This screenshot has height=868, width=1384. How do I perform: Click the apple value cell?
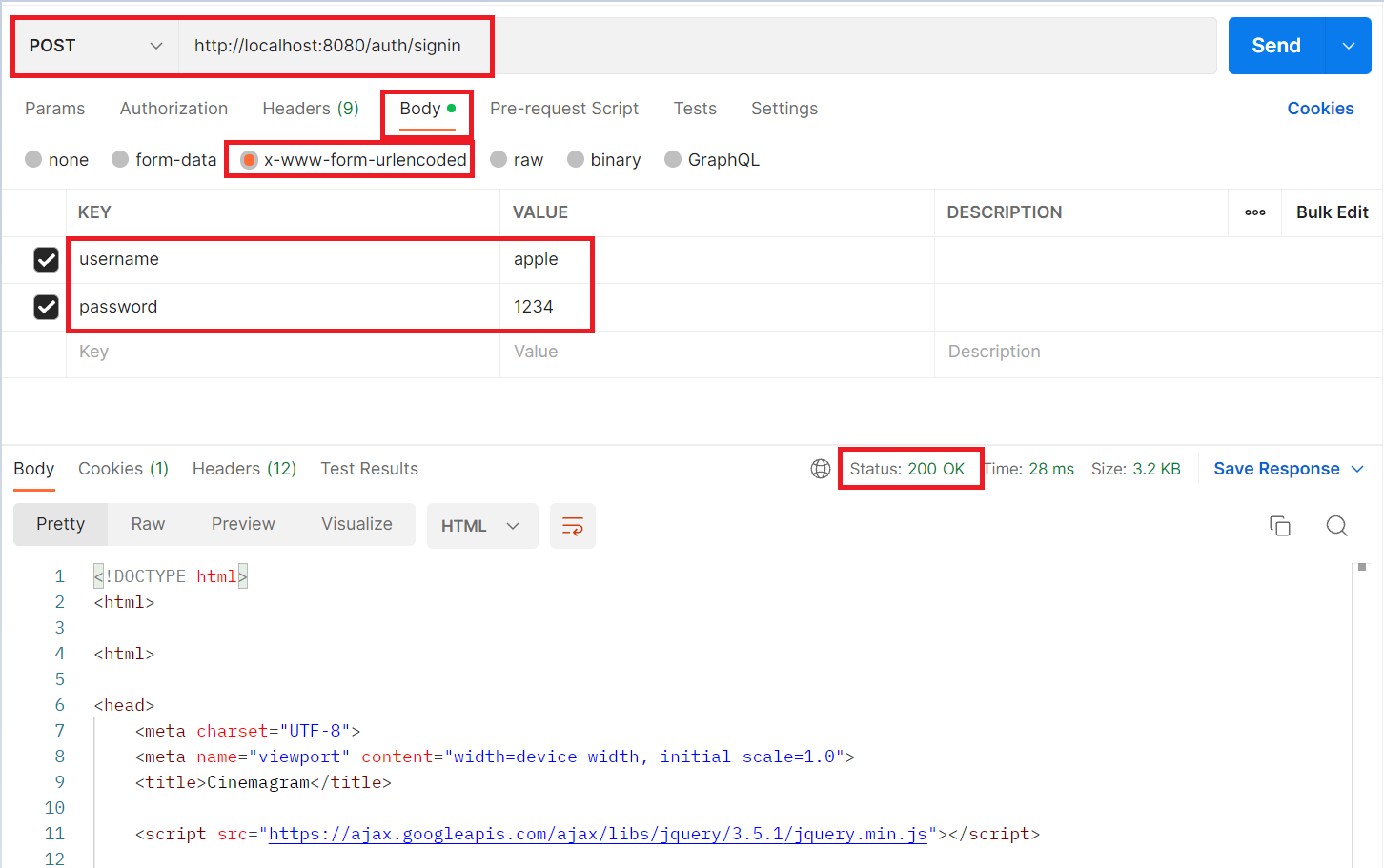coord(717,259)
